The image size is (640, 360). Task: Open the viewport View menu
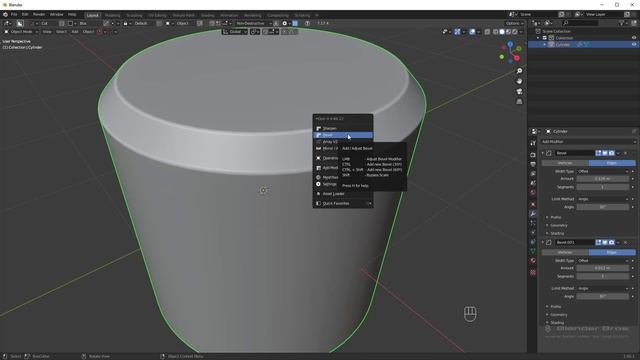pos(47,32)
